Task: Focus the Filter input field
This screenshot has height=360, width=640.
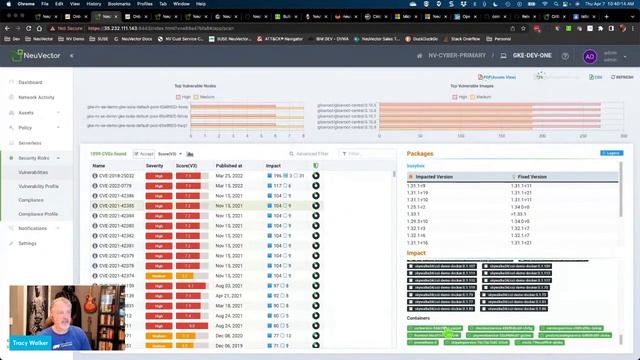Action: [366, 154]
